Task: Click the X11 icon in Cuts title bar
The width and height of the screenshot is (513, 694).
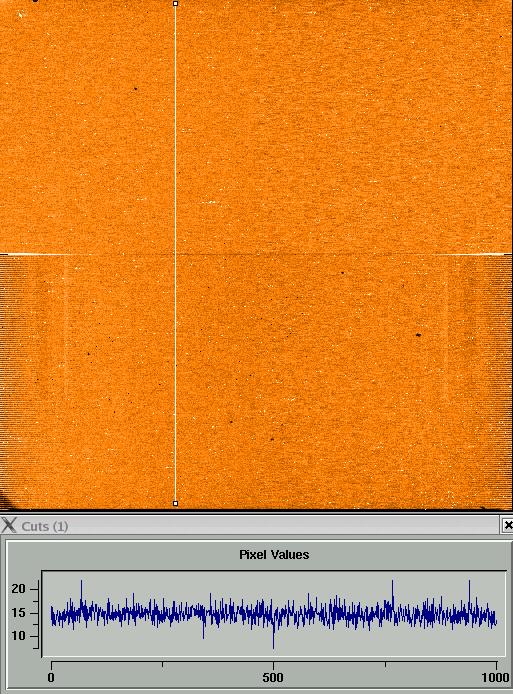Action: tap(8, 525)
